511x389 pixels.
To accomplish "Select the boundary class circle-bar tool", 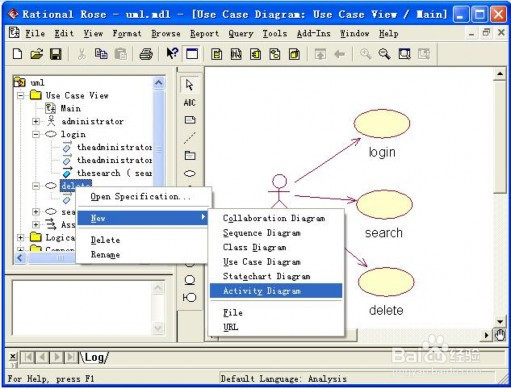I will 190,297.
